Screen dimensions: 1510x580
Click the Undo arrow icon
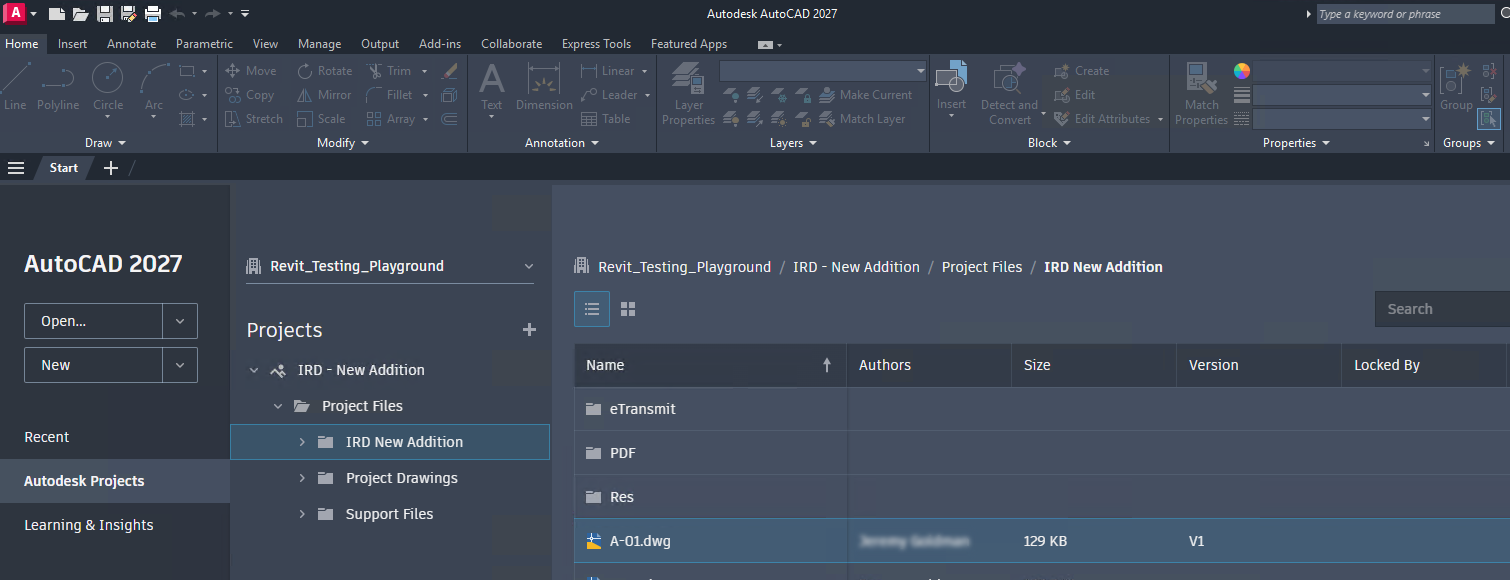pyautogui.click(x=178, y=14)
